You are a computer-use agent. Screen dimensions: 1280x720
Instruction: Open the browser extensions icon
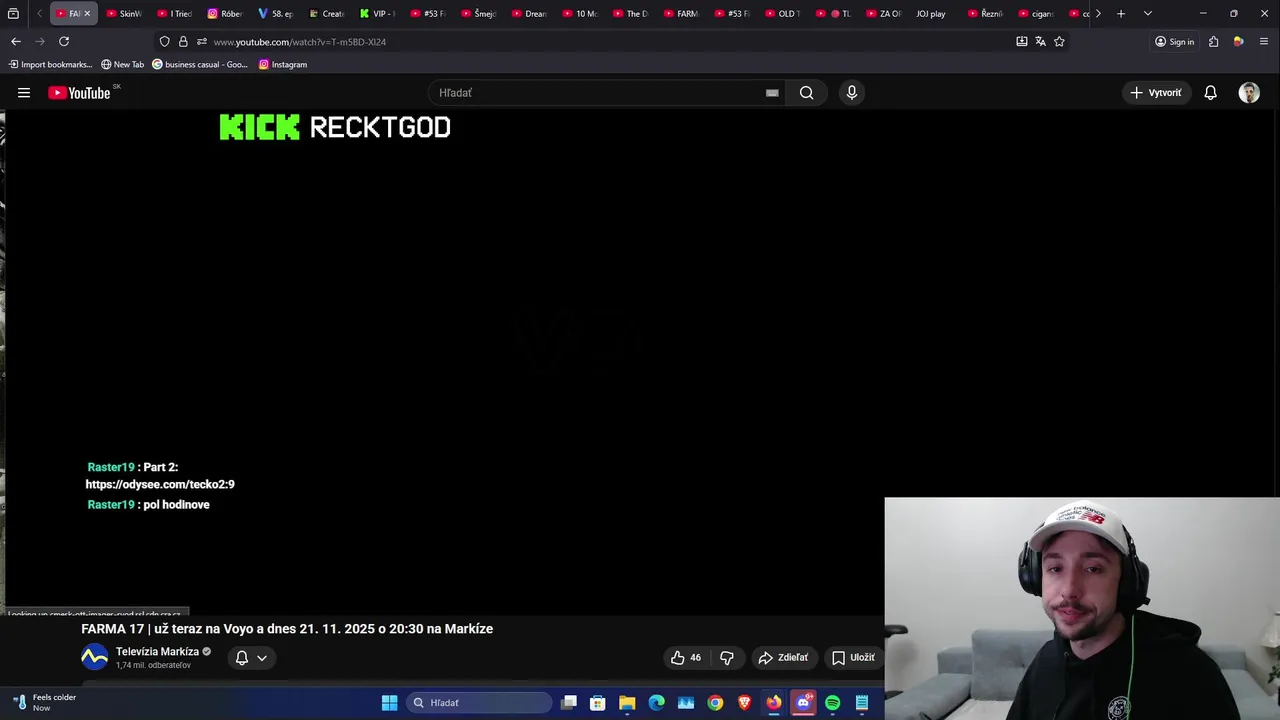(x=1213, y=41)
